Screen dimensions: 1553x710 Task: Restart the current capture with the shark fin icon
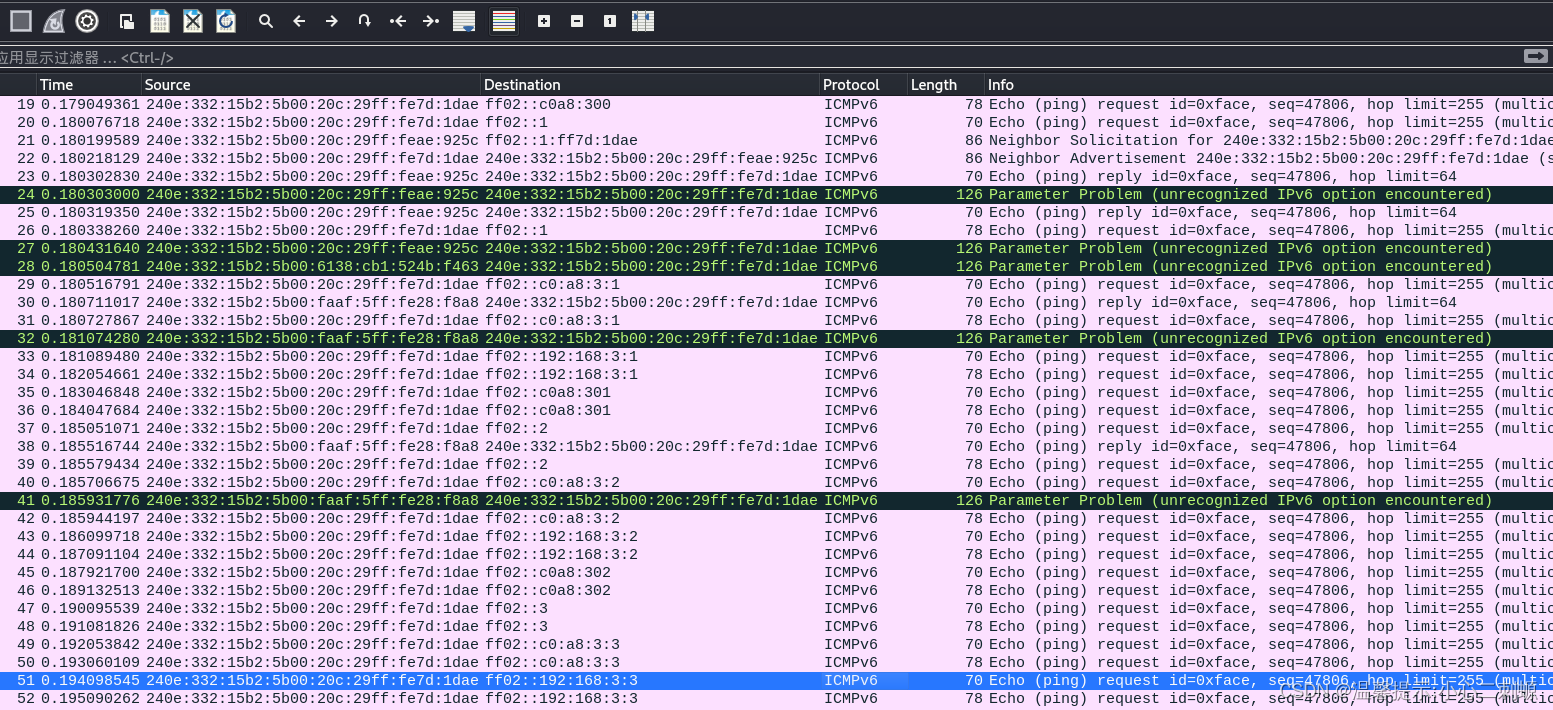click(x=54, y=20)
